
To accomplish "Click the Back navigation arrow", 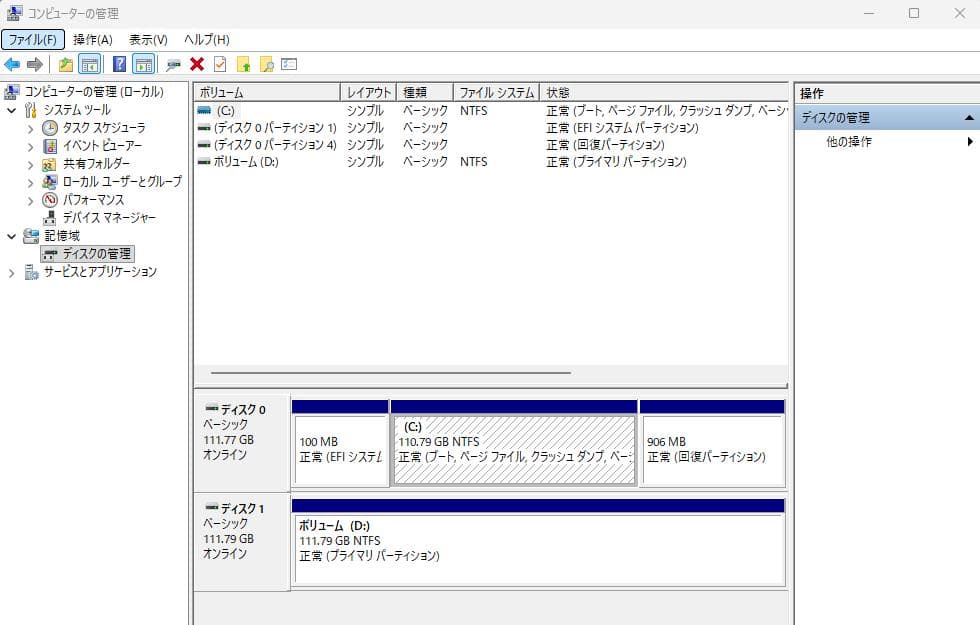I will pyautogui.click(x=11, y=63).
